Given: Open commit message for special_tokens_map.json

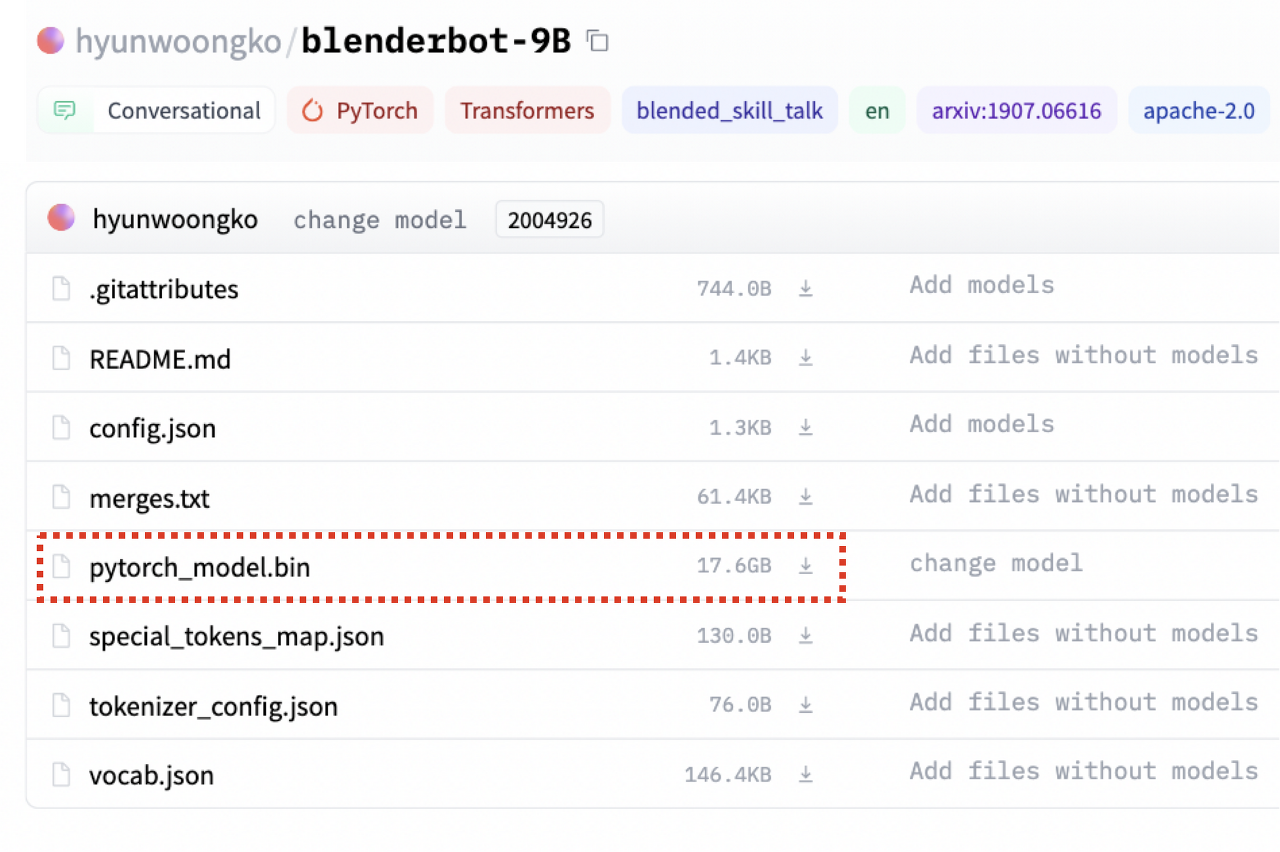Looking at the screenshot, I should click(1084, 633).
